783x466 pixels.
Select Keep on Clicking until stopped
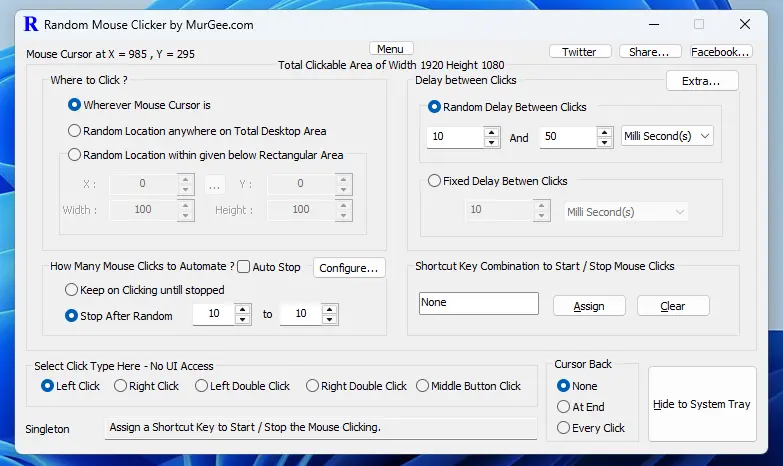[x=145, y=290]
